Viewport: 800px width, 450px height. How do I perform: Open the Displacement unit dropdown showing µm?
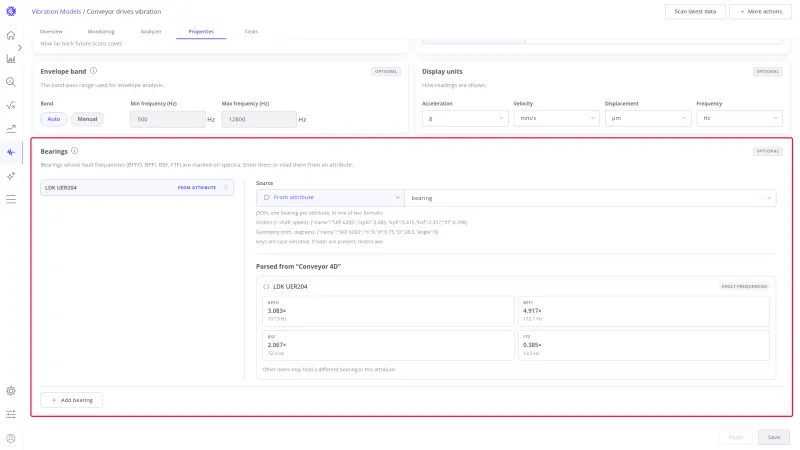648,118
